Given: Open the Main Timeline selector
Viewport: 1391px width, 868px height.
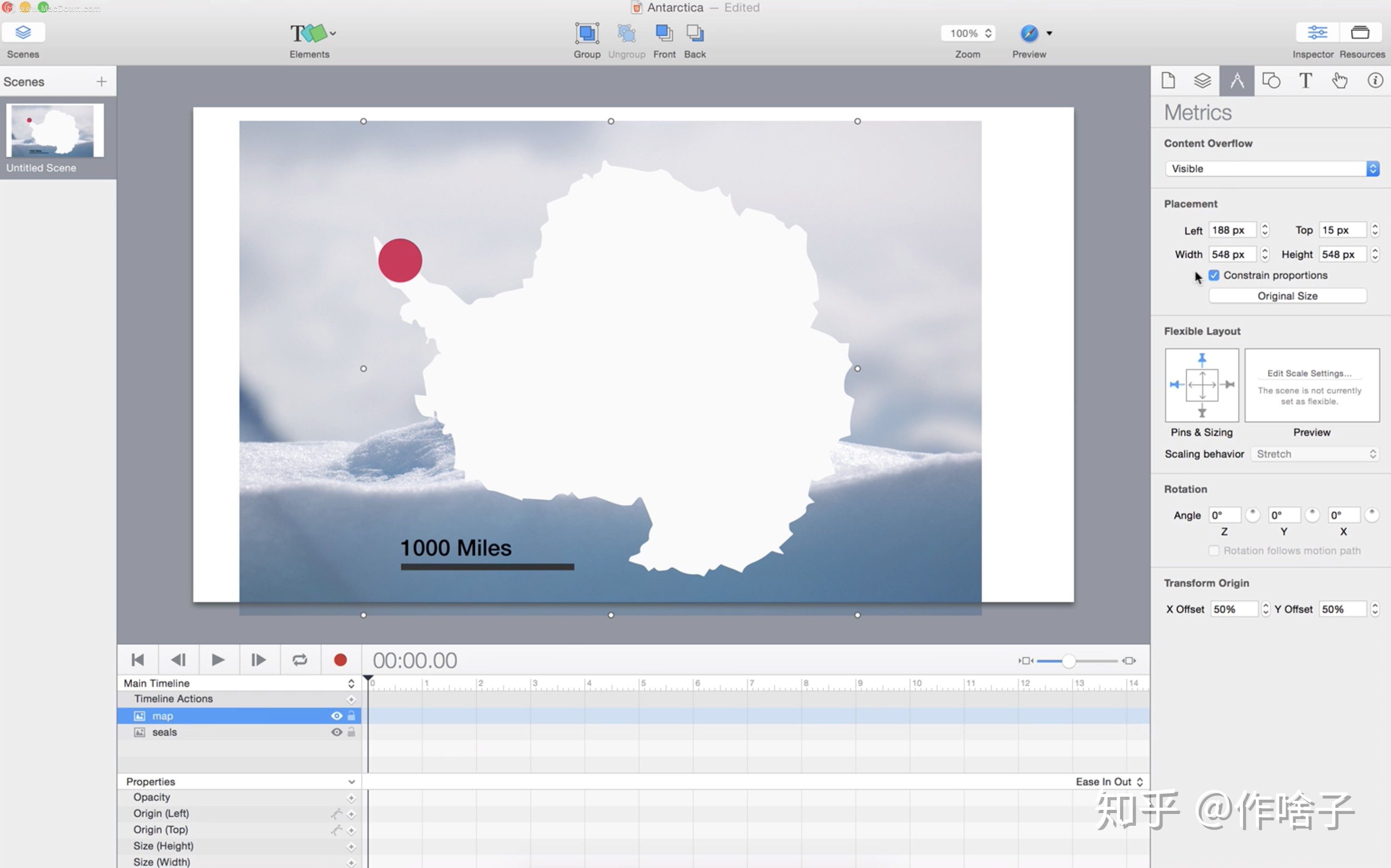Looking at the screenshot, I should click(239, 684).
